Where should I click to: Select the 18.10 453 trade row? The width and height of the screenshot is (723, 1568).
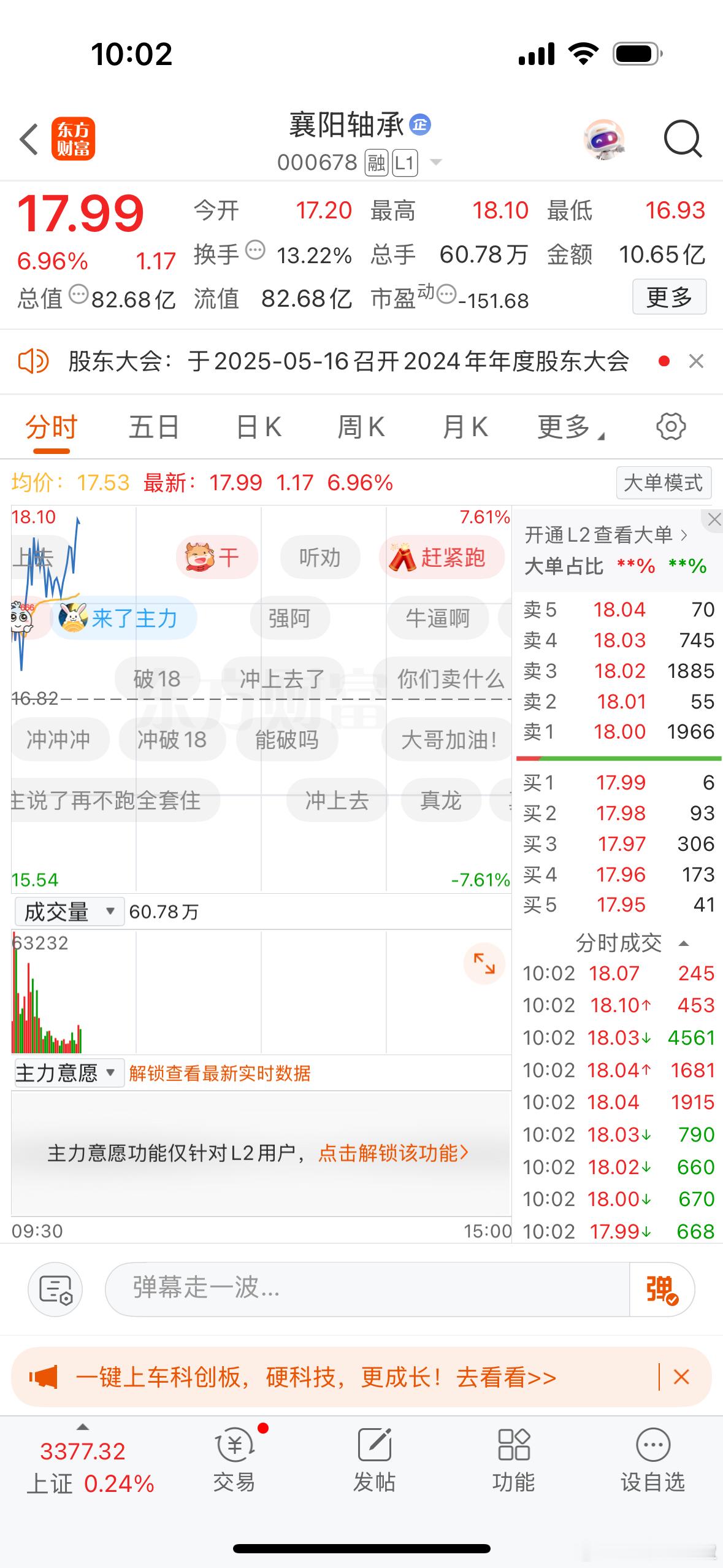pos(618,1005)
